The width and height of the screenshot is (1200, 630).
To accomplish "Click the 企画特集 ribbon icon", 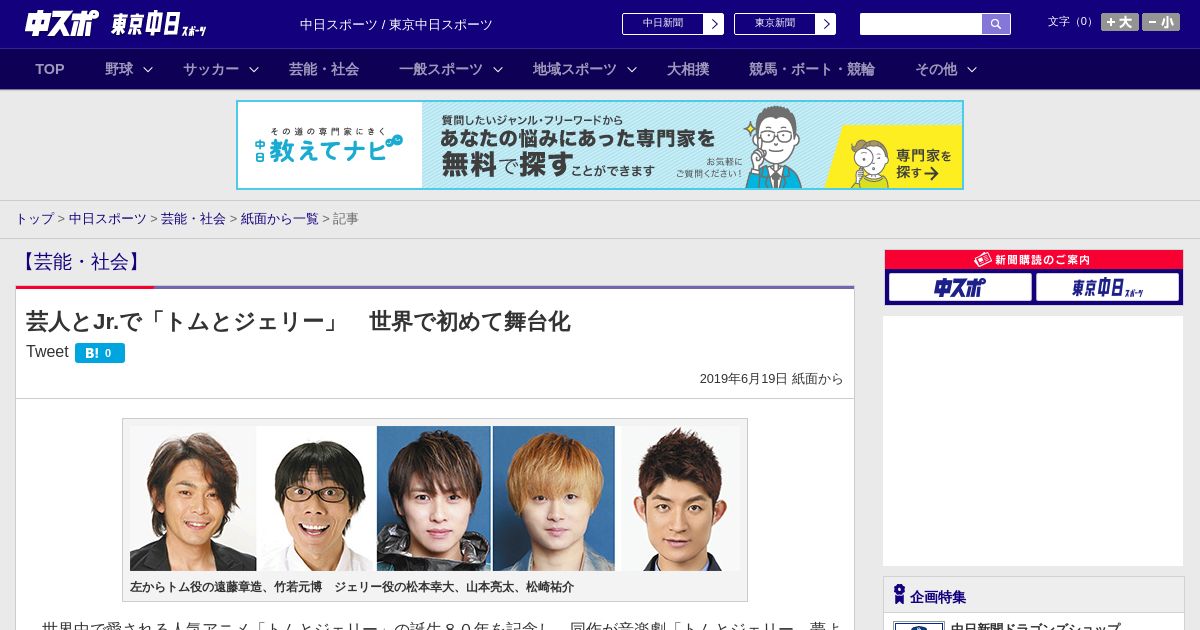I will click(x=899, y=595).
